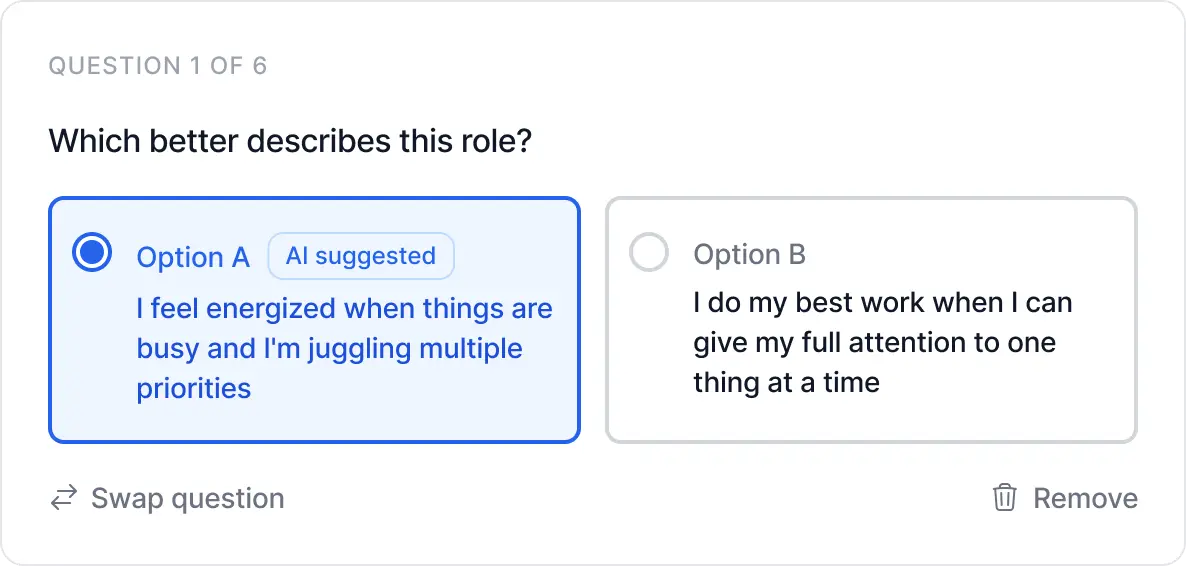Click the line "busy and I'm juggling multiple"
Screen dimensions: 1186x566
coord(329,348)
